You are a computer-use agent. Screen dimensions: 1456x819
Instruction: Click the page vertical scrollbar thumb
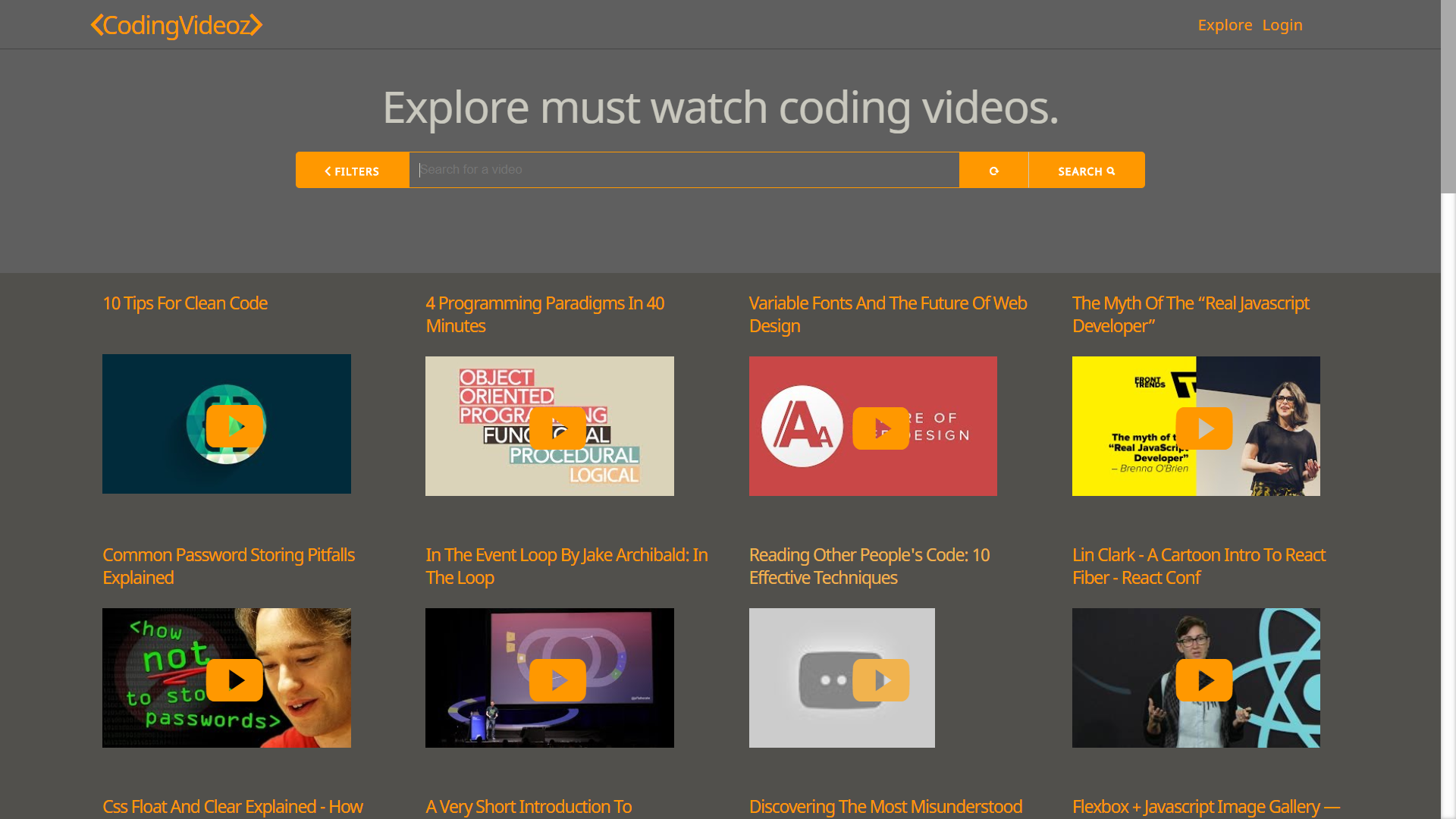tap(1448, 96)
